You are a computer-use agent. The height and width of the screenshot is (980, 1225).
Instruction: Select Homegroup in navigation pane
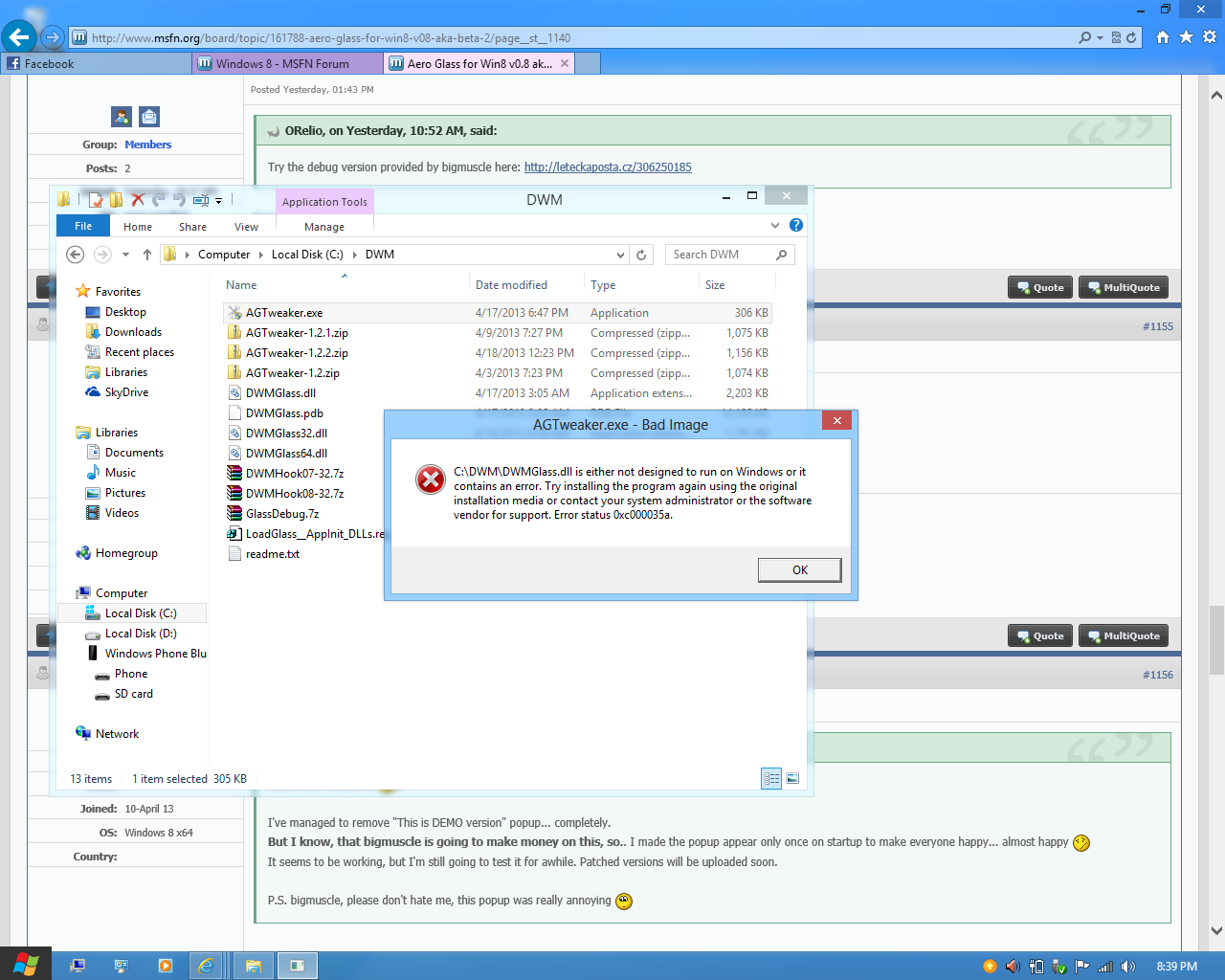(x=126, y=553)
